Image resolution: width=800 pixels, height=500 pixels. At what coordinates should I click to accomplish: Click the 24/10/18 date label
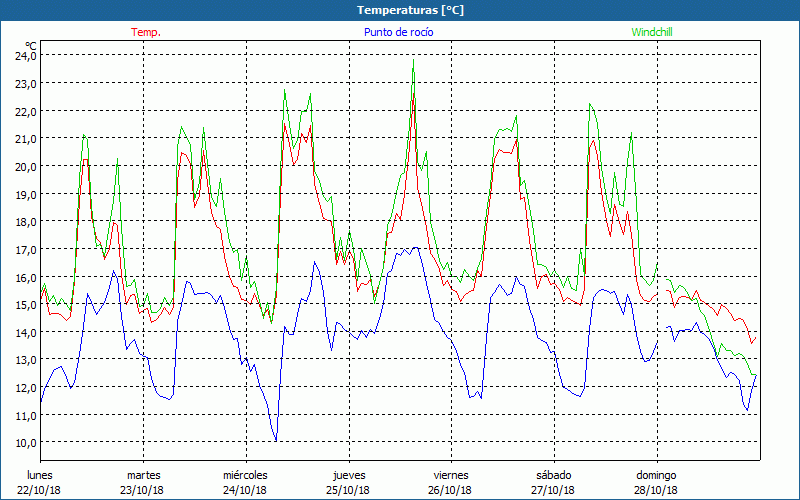click(x=245, y=490)
